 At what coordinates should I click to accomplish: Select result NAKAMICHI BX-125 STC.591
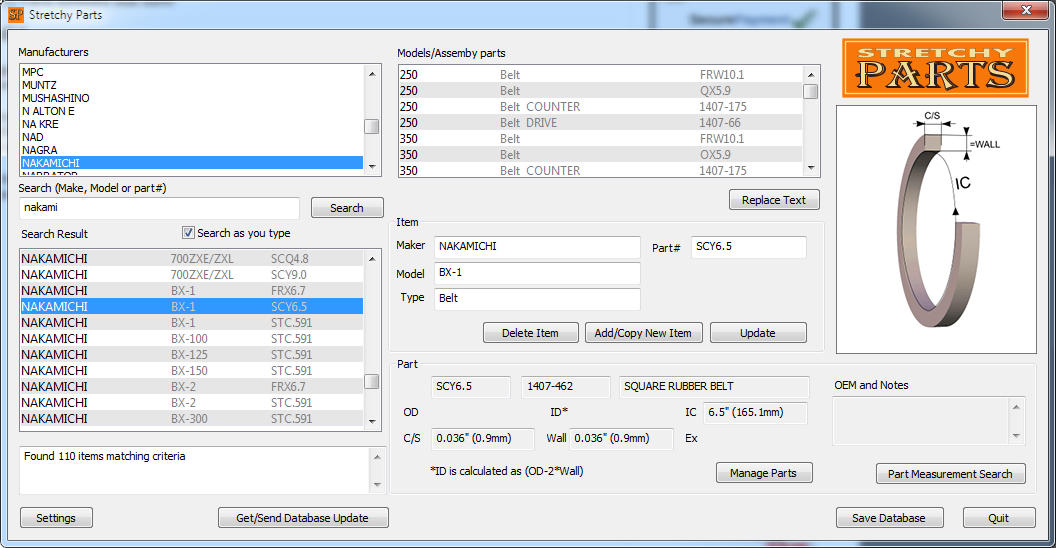pos(192,355)
